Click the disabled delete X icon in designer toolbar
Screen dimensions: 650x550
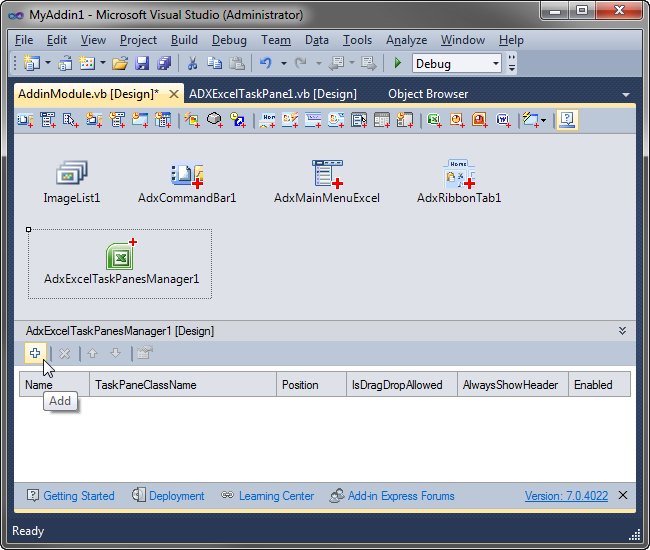click(x=64, y=353)
